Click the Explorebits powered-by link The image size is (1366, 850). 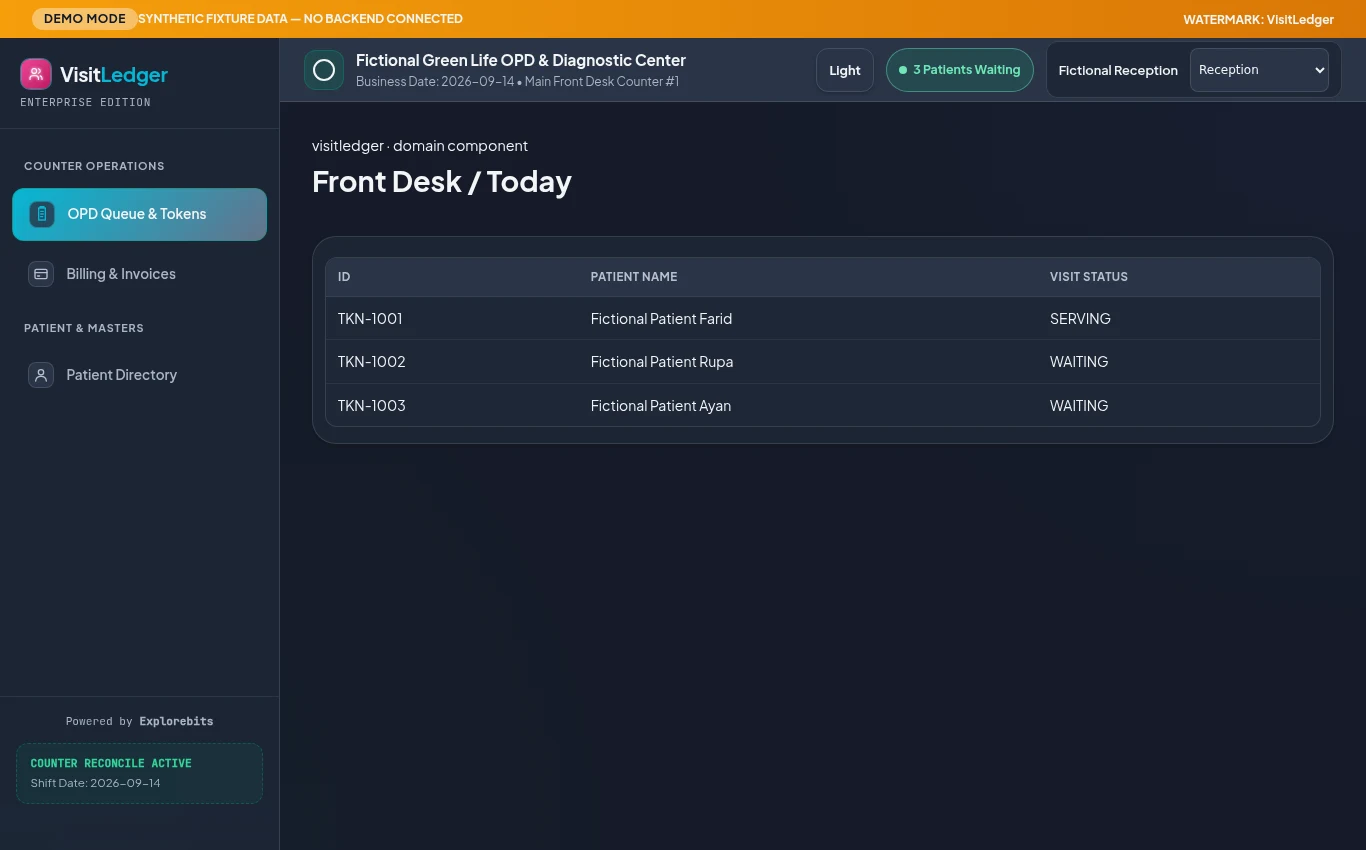tap(176, 721)
